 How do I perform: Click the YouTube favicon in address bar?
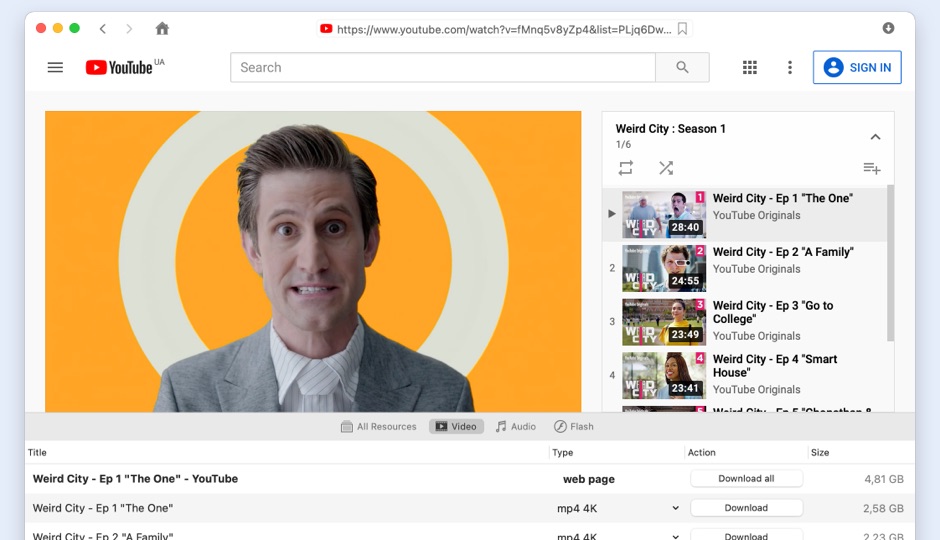326,29
